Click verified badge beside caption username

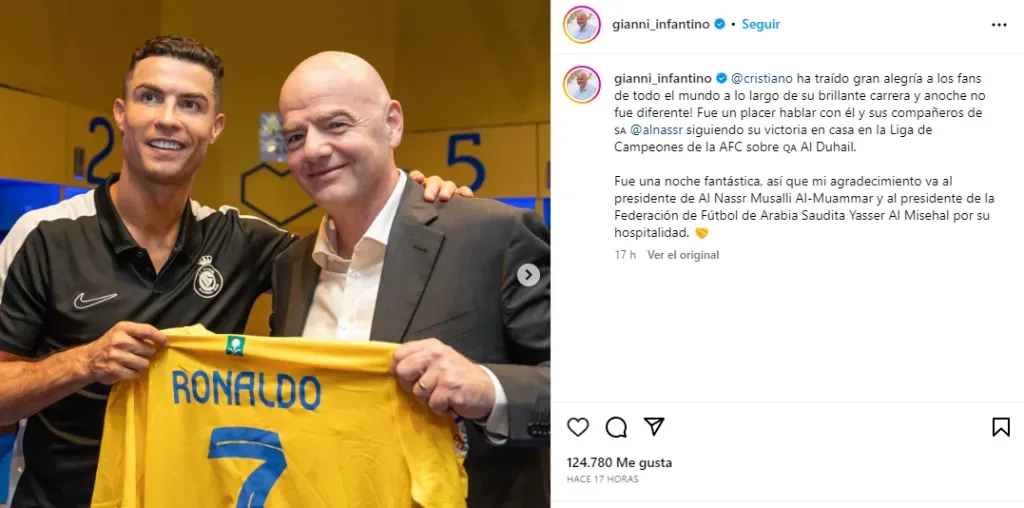click(722, 78)
